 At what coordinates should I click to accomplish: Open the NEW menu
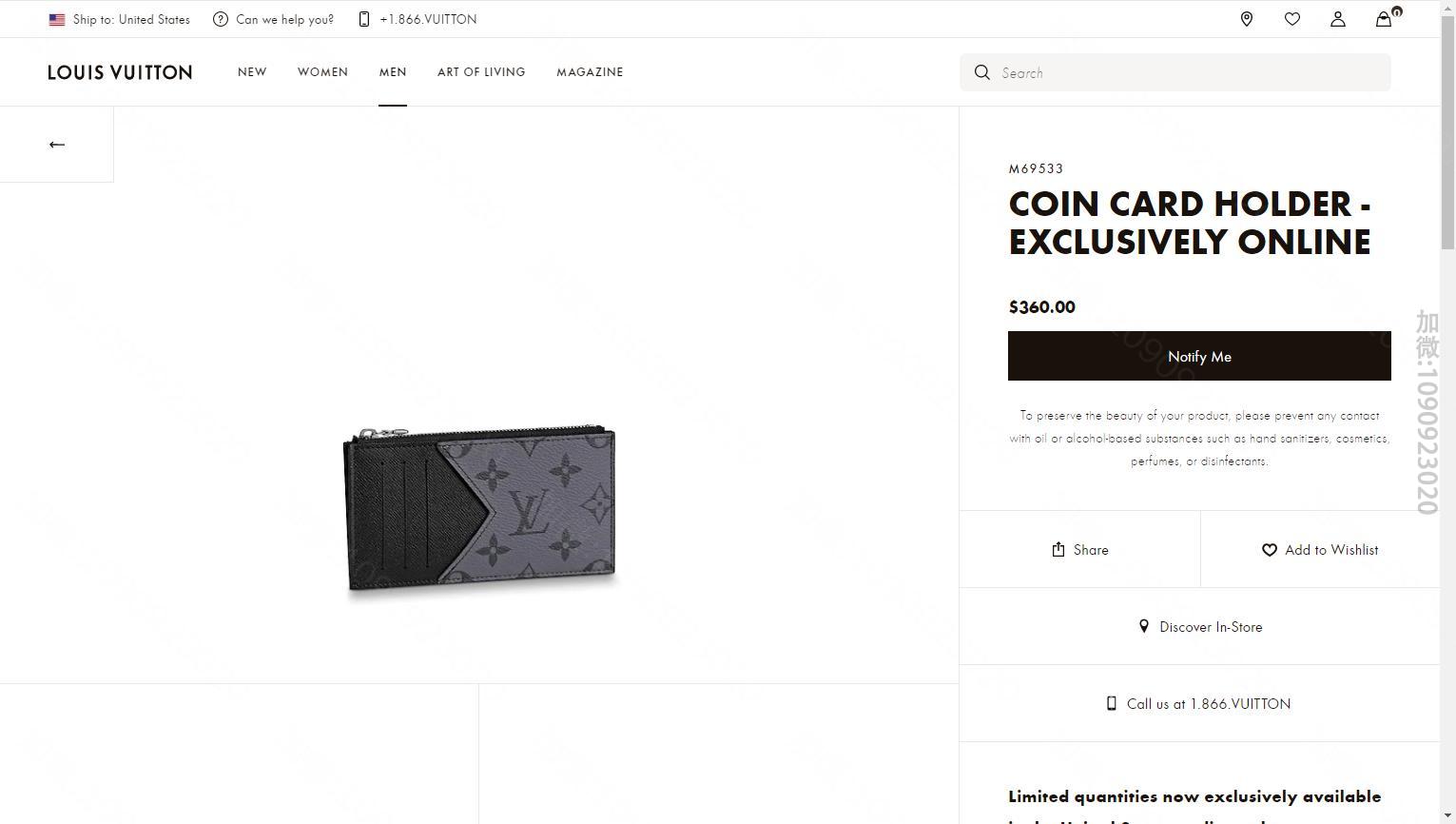(252, 72)
